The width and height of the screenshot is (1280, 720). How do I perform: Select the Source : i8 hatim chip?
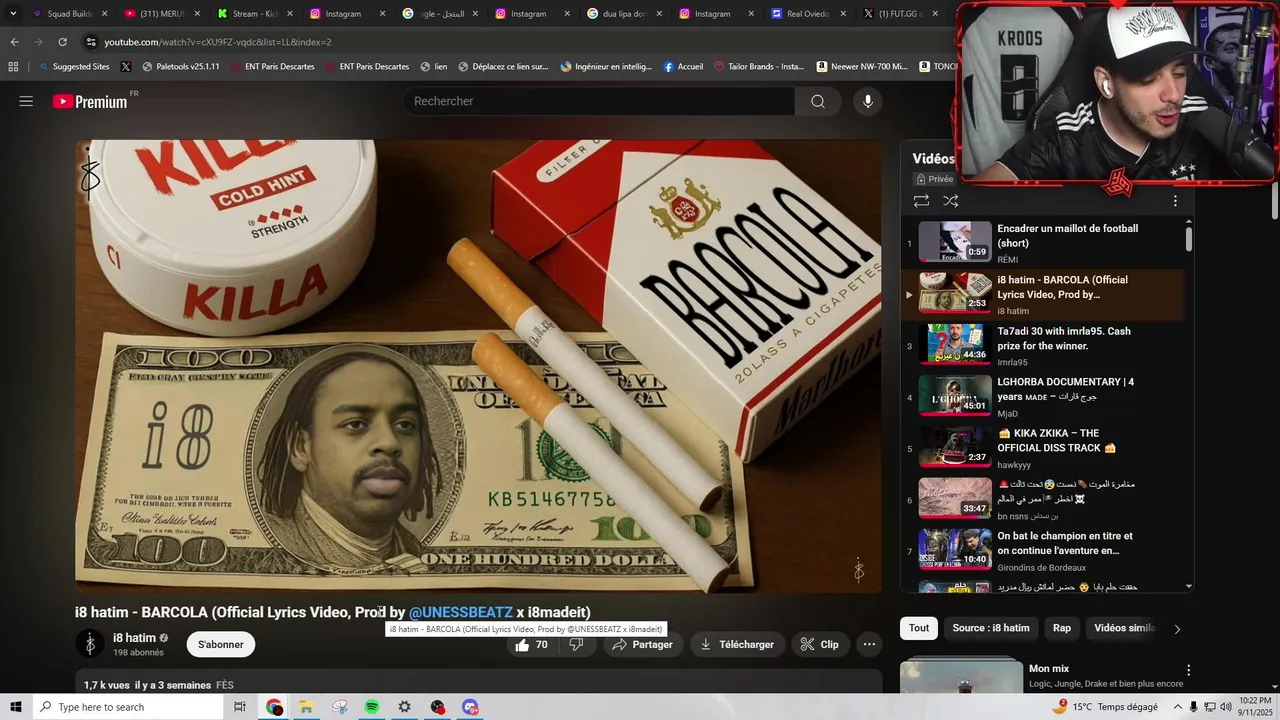coord(990,628)
